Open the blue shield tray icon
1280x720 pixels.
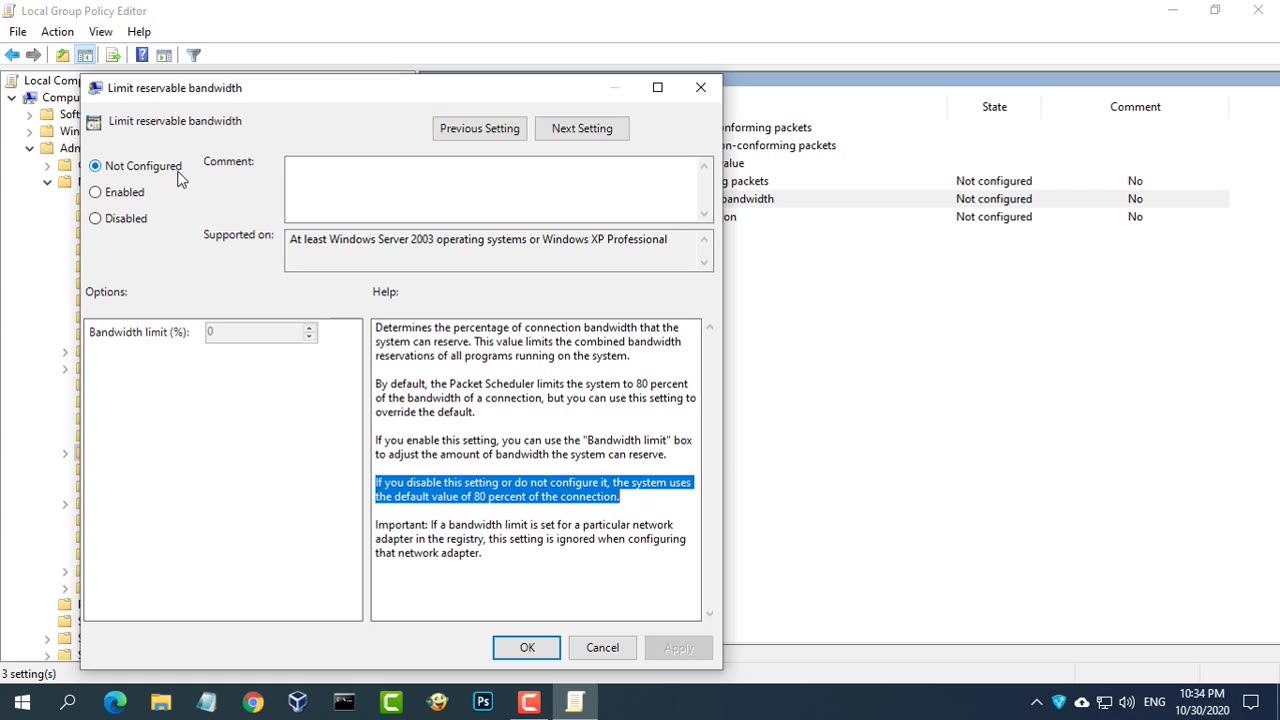(x=1059, y=702)
